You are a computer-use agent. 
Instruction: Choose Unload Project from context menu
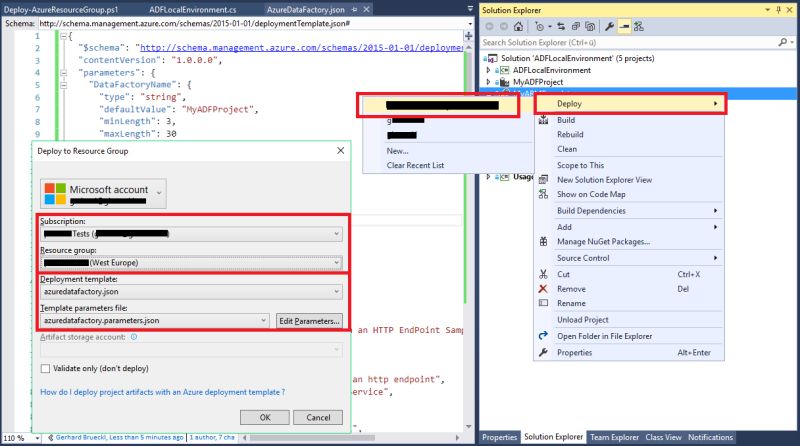tap(583, 320)
